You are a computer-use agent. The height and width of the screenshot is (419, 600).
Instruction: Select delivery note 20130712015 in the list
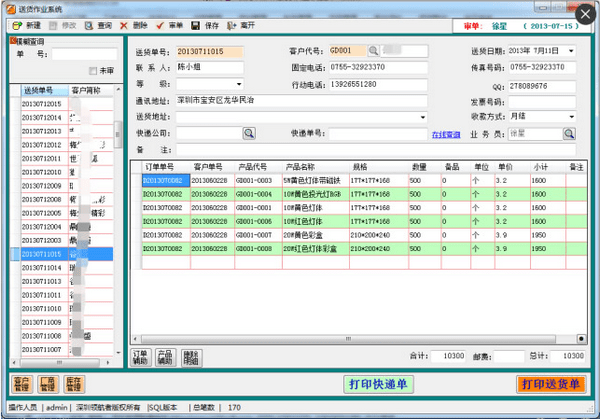coord(42,104)
